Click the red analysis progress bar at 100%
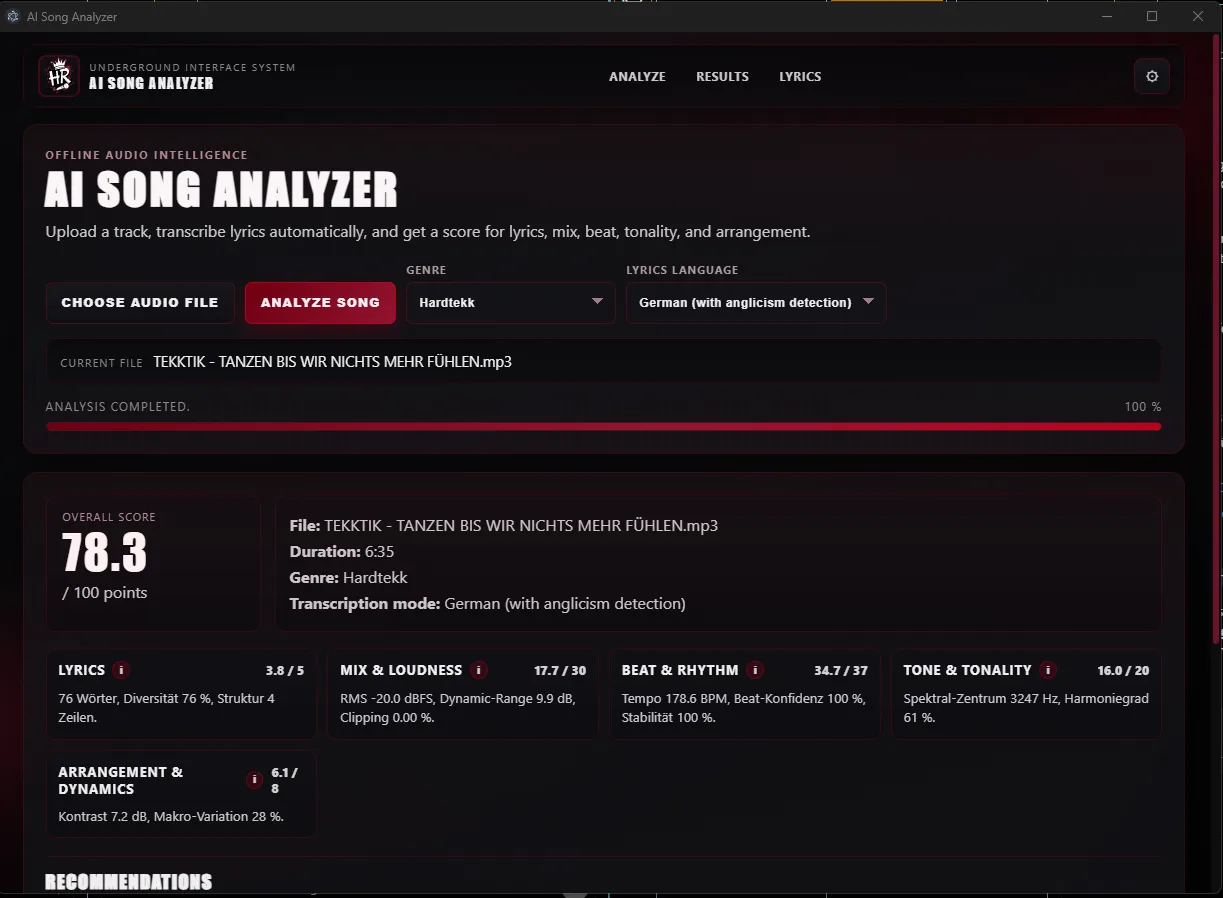 (x=603, y=425)
